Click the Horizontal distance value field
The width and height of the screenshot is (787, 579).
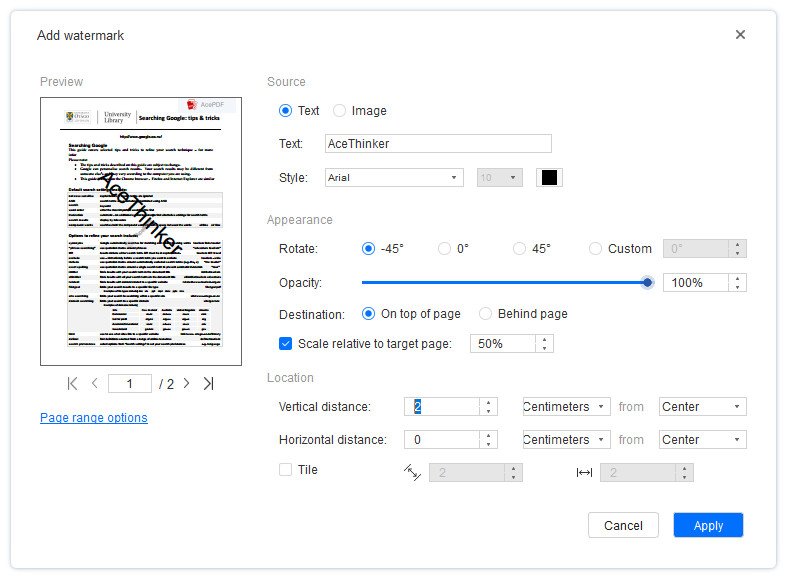coord(442,440)
